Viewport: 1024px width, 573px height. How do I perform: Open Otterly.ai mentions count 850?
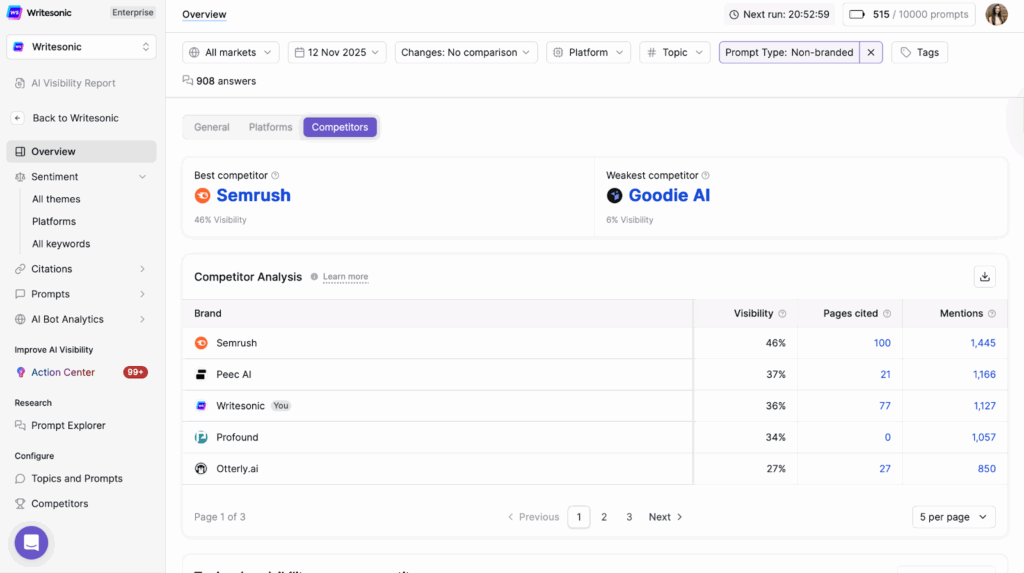pyautogui.click(x=987, y=468)
